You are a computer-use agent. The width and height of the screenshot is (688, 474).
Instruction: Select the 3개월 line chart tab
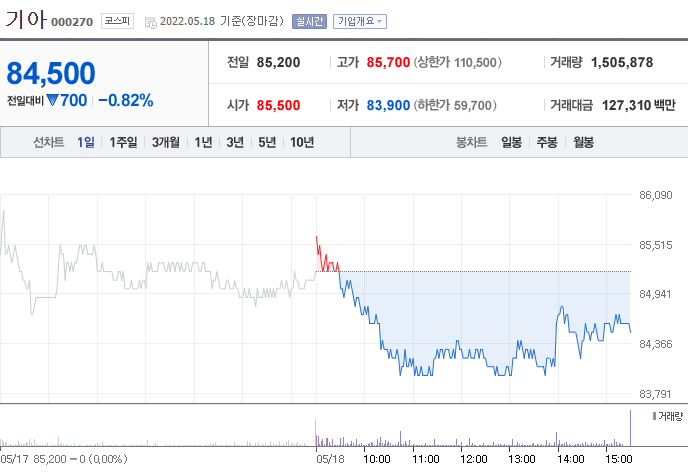(165, 142)
